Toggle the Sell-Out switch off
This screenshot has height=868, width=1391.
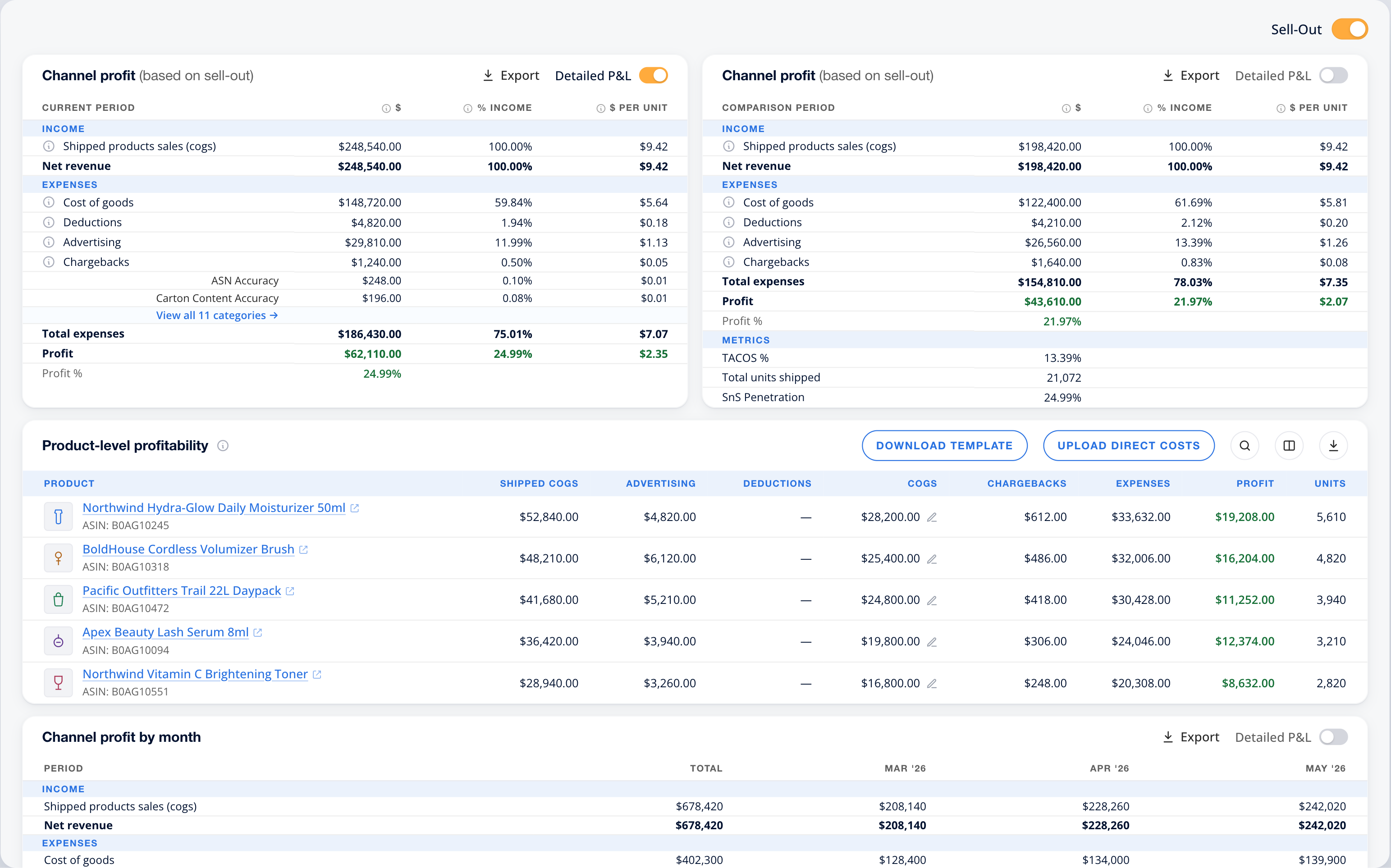pos(1350,29)
